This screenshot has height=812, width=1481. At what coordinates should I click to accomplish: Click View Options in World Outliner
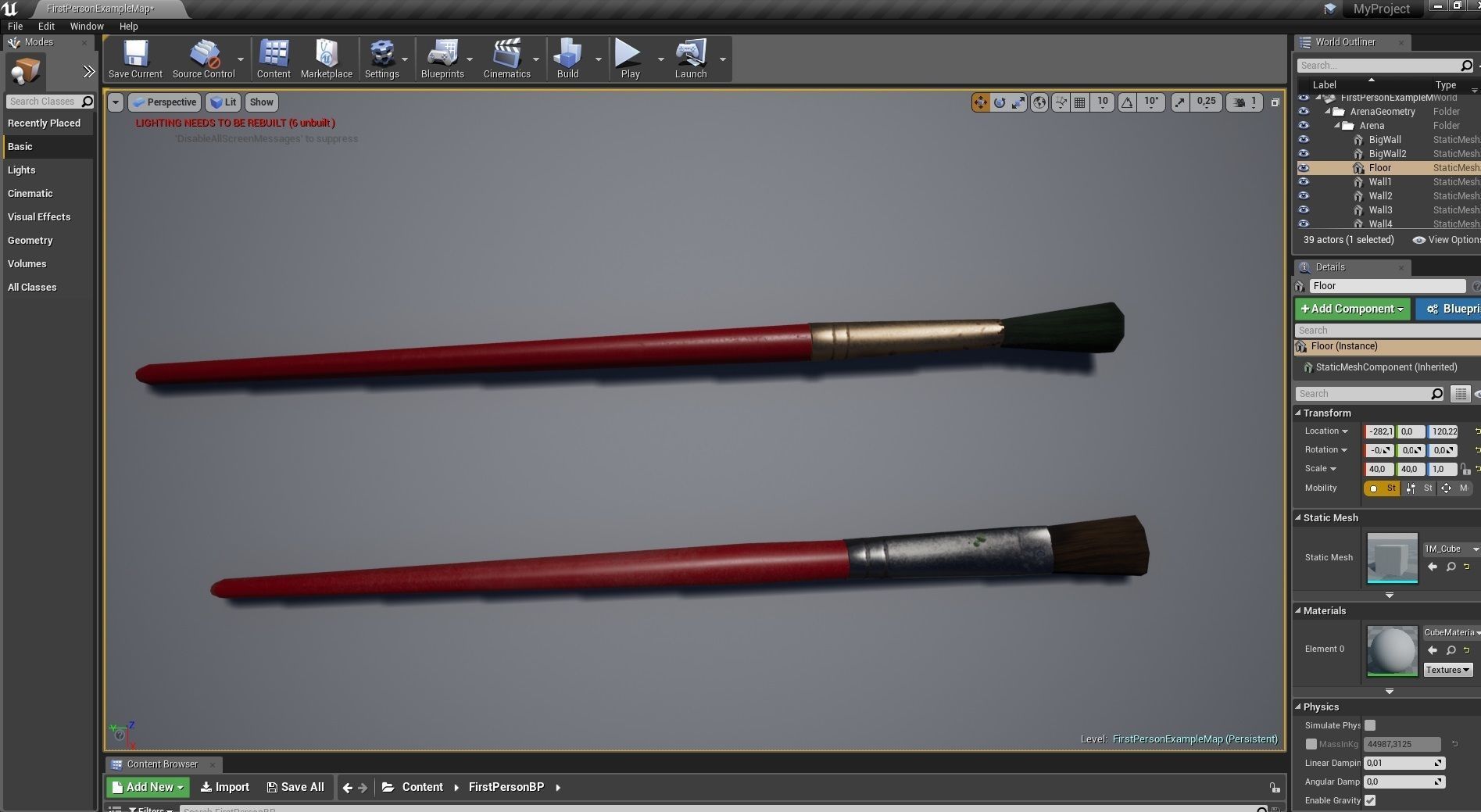[1447, 240]
